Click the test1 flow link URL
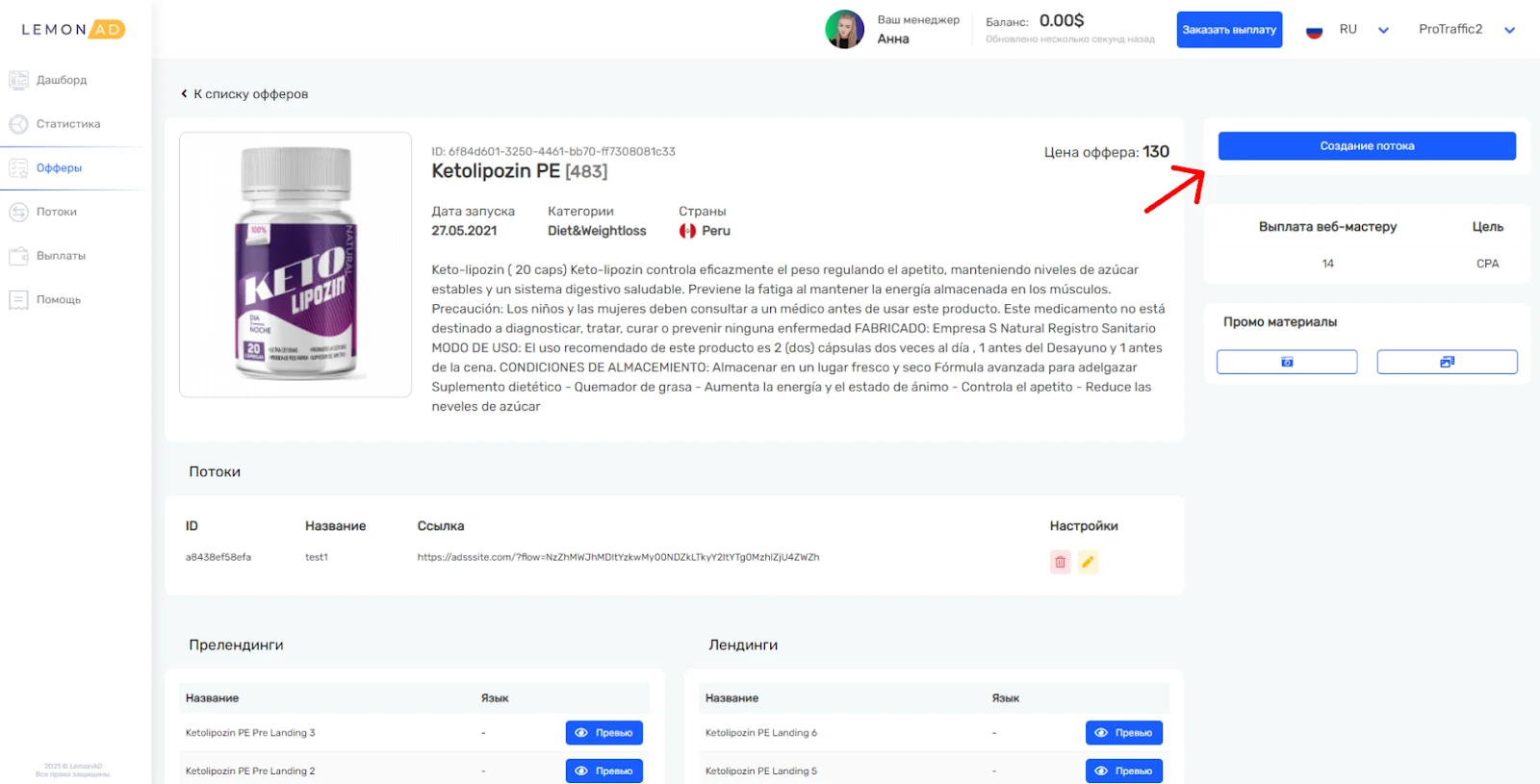This screenshot has height=784, width=1540. coord(618,557)
